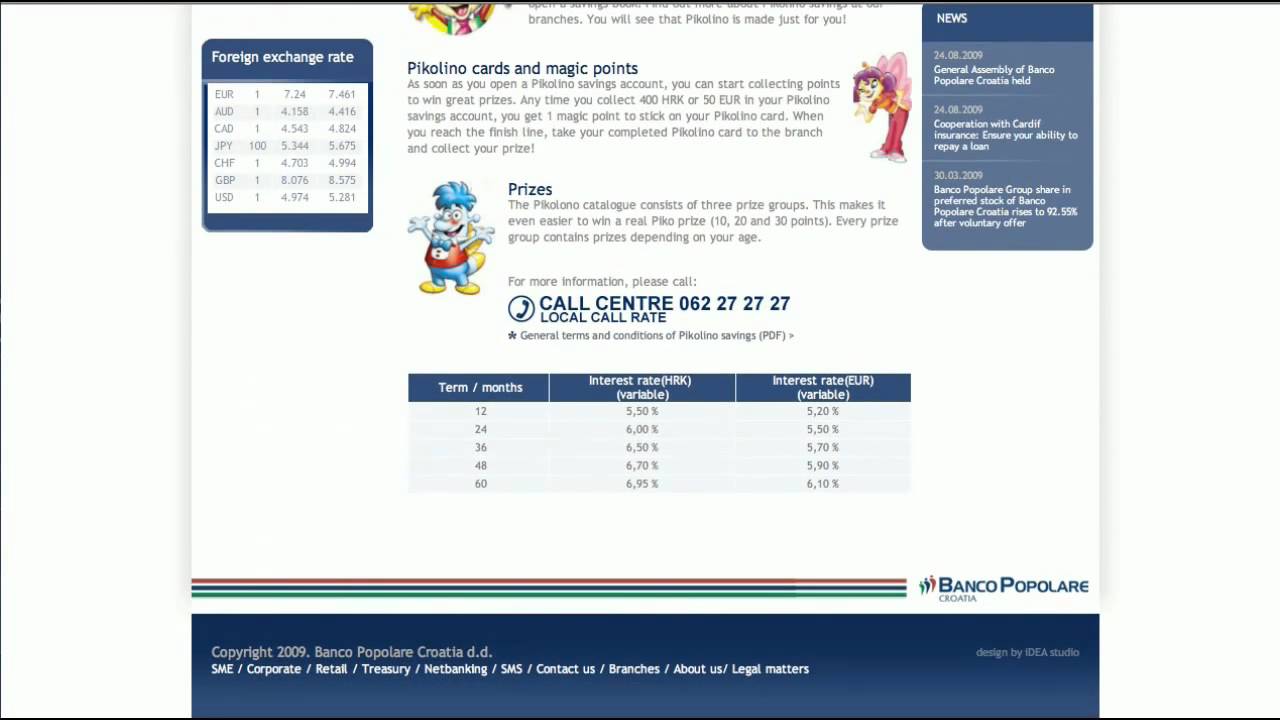
Task: Click the Pikolino cards and magic points heading
Action: coord(522,68)
